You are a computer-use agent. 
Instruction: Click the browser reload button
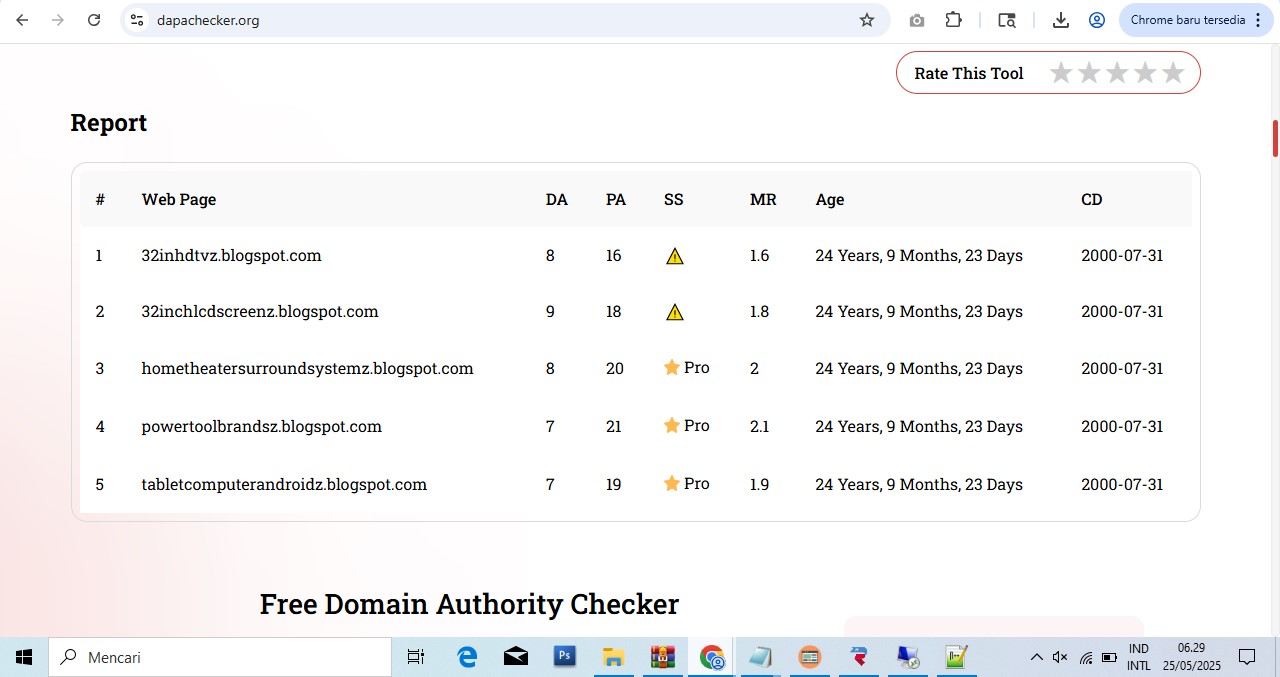pos(94,20)
